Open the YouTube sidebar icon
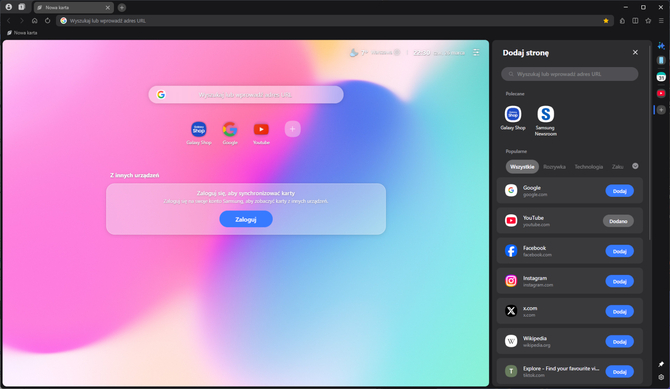 point(661,93)
